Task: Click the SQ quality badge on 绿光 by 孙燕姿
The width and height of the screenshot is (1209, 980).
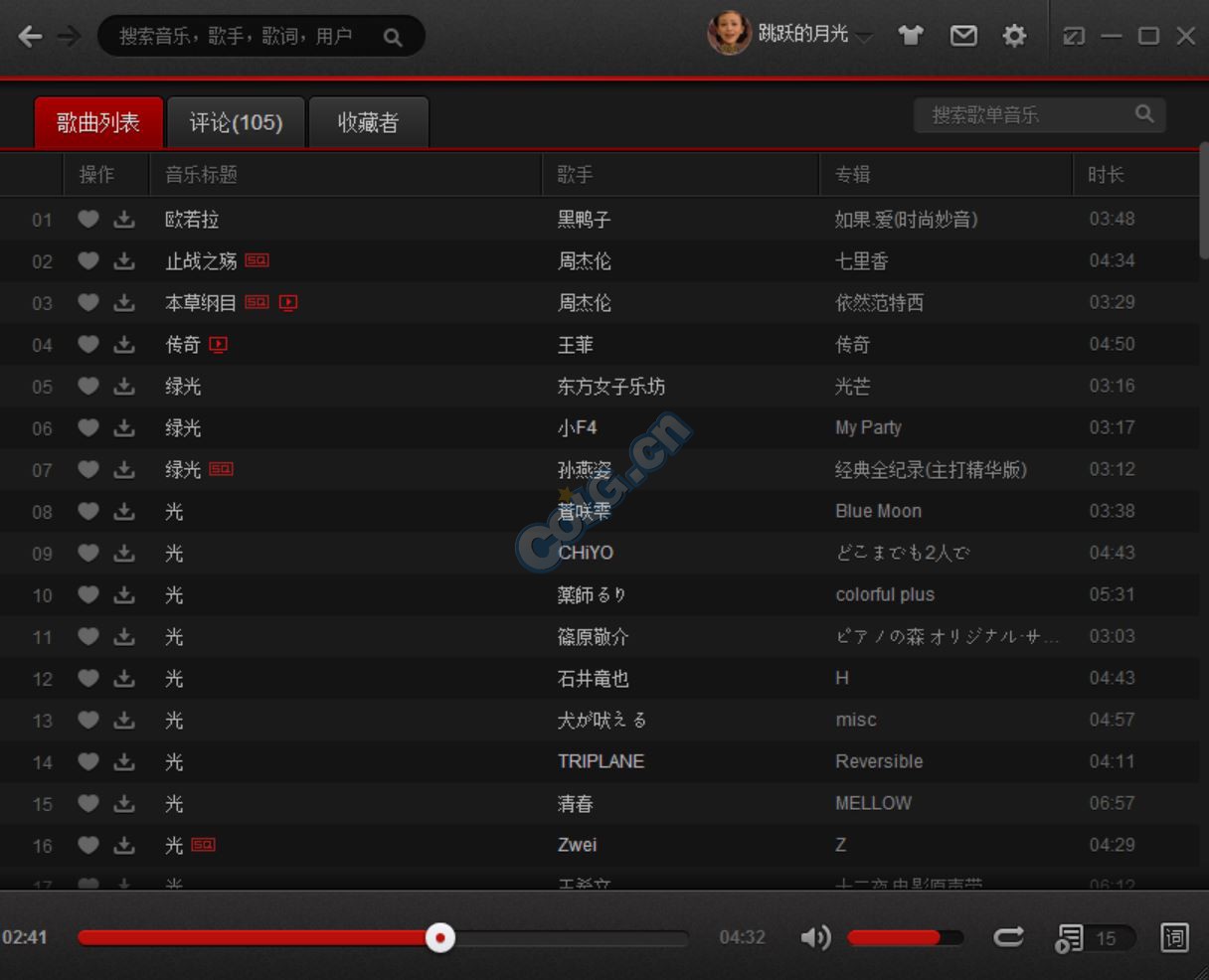Action: [221, 469]
